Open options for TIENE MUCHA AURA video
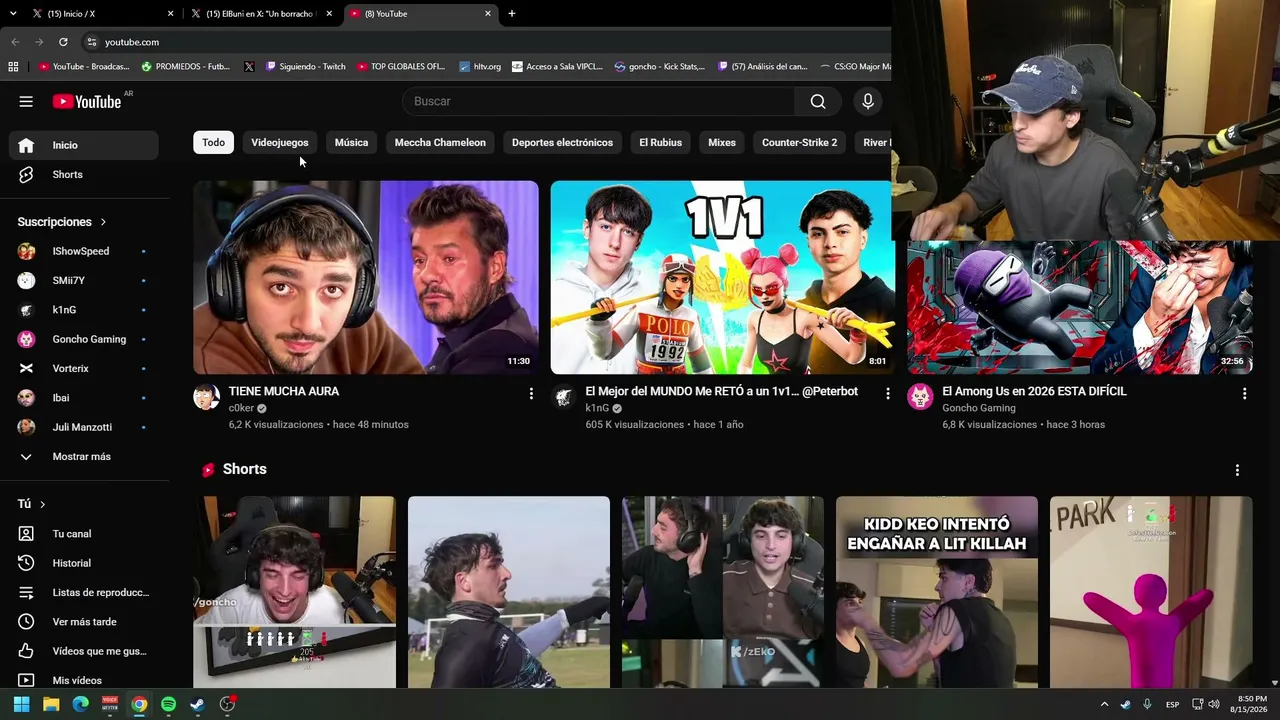The width and height of the screenshot is (1280, 720). coord(531,394)
